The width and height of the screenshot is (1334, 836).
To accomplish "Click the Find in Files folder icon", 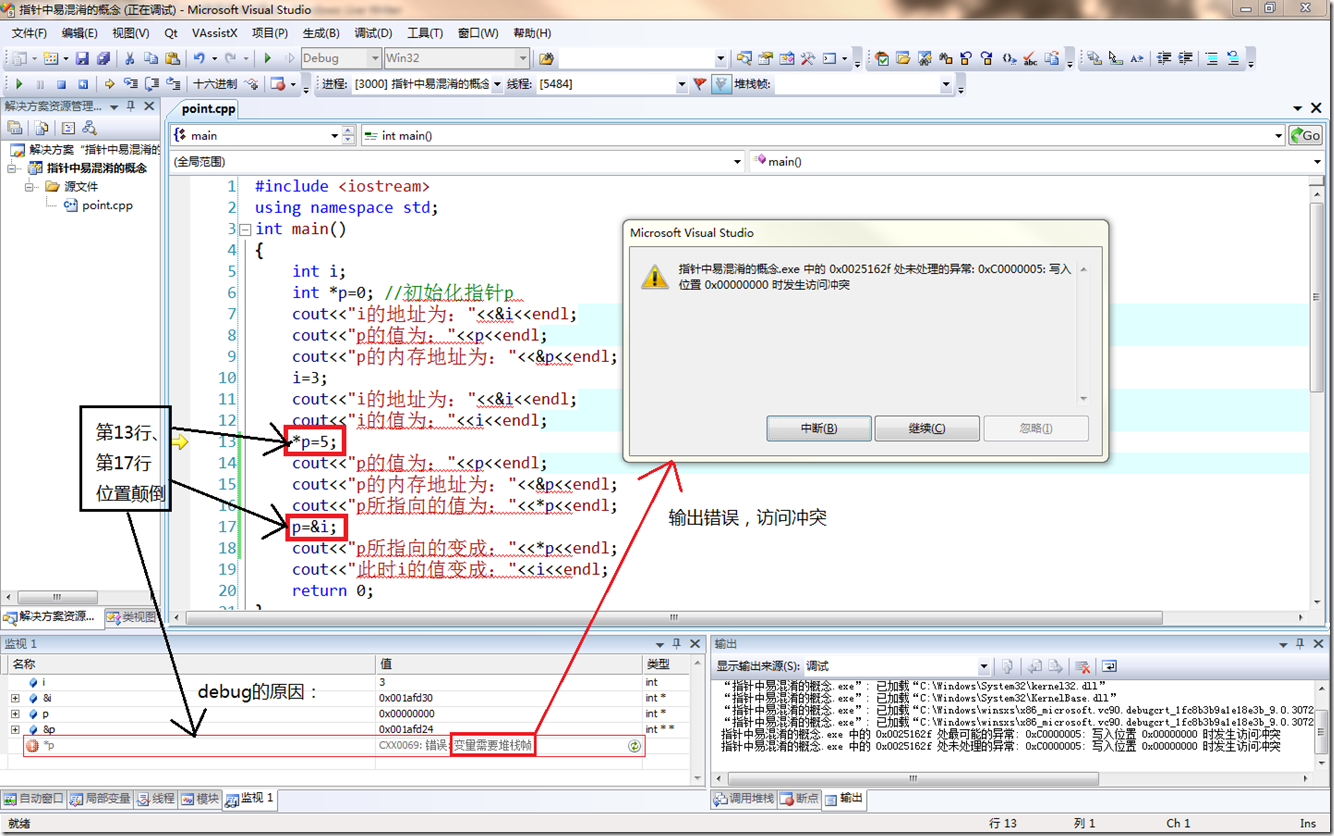I will (x=545, y=58).
